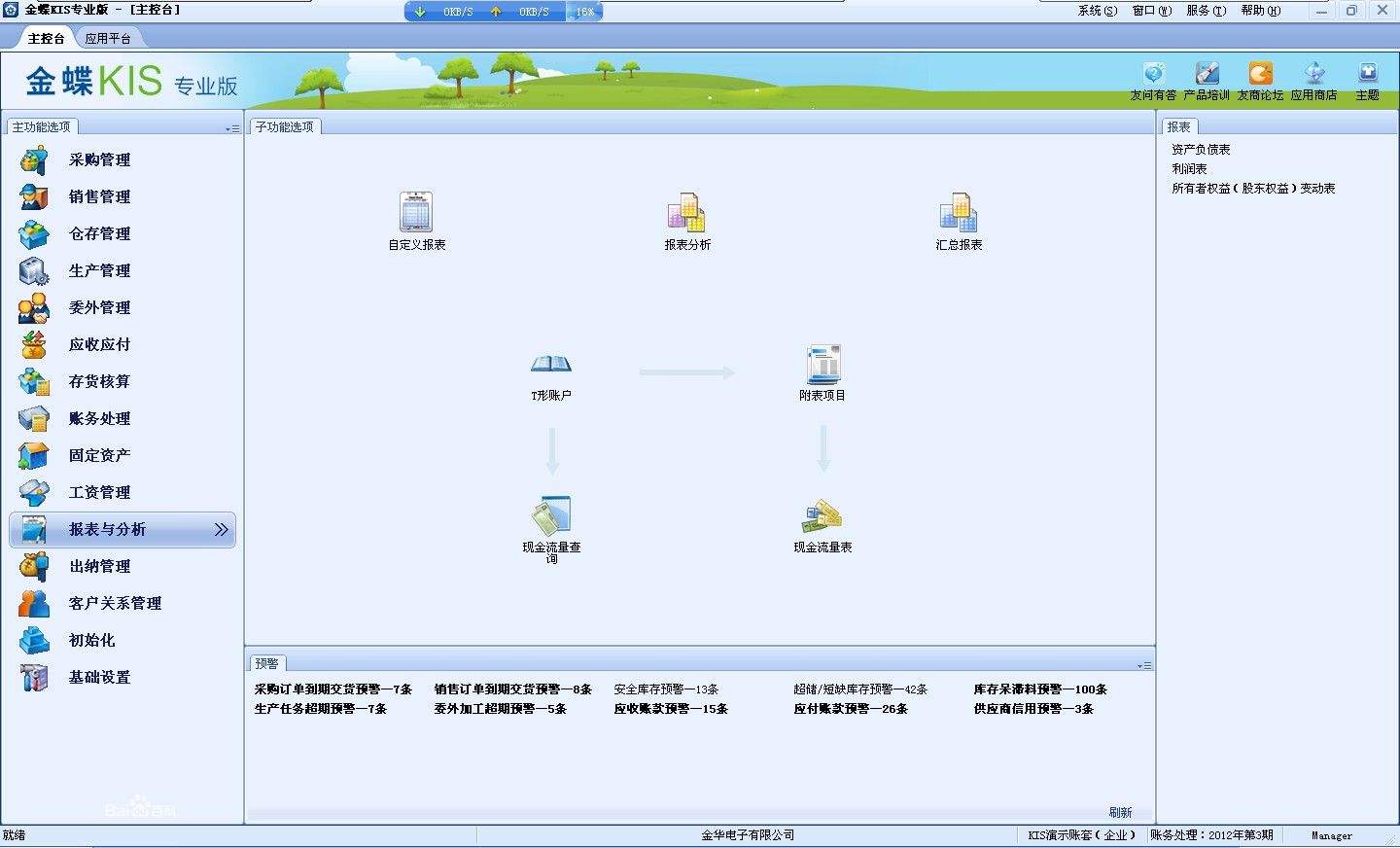Click 产品培训 product training icon

coord(1207,74)
